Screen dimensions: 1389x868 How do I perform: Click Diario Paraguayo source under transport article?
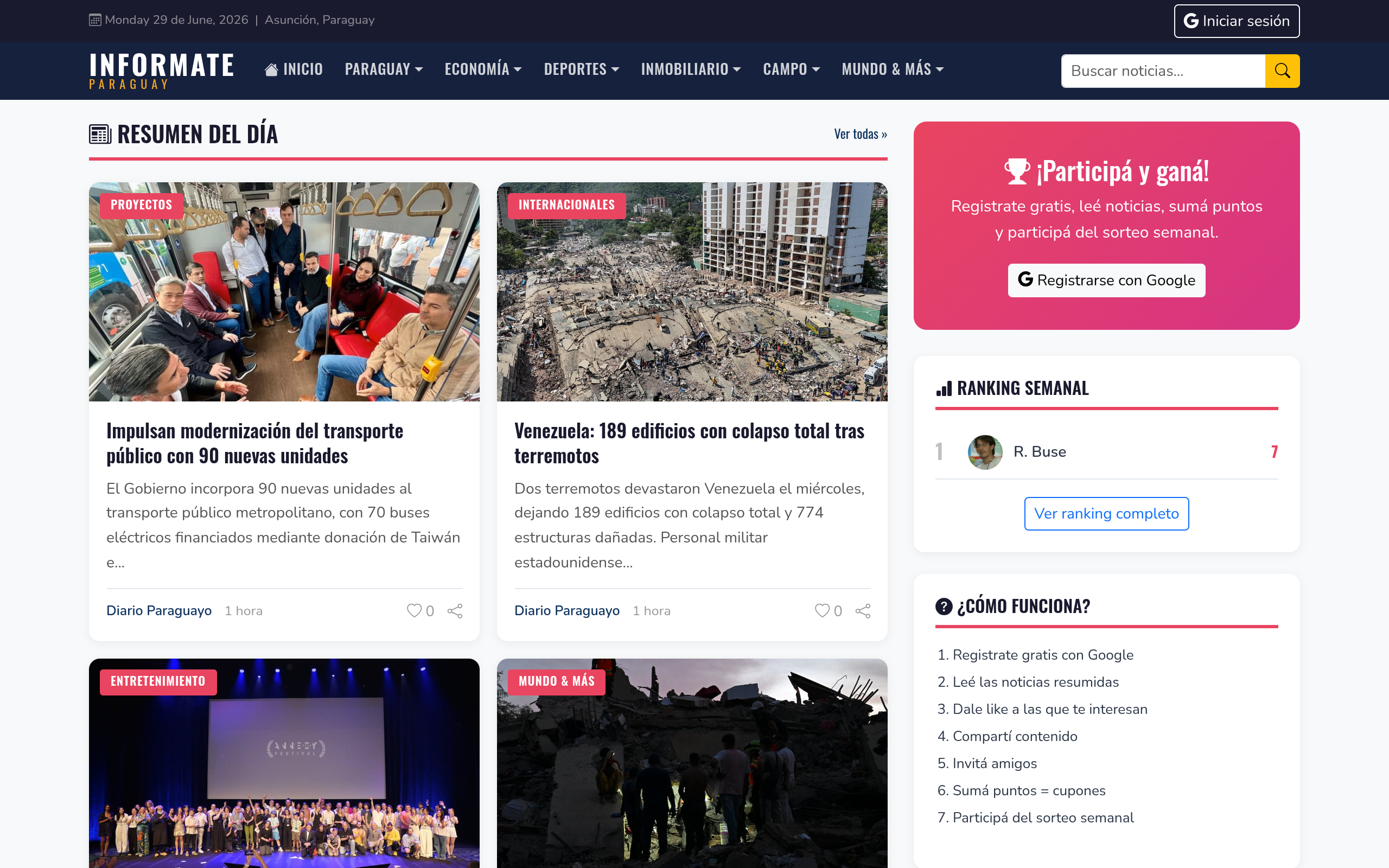point(159,611)
